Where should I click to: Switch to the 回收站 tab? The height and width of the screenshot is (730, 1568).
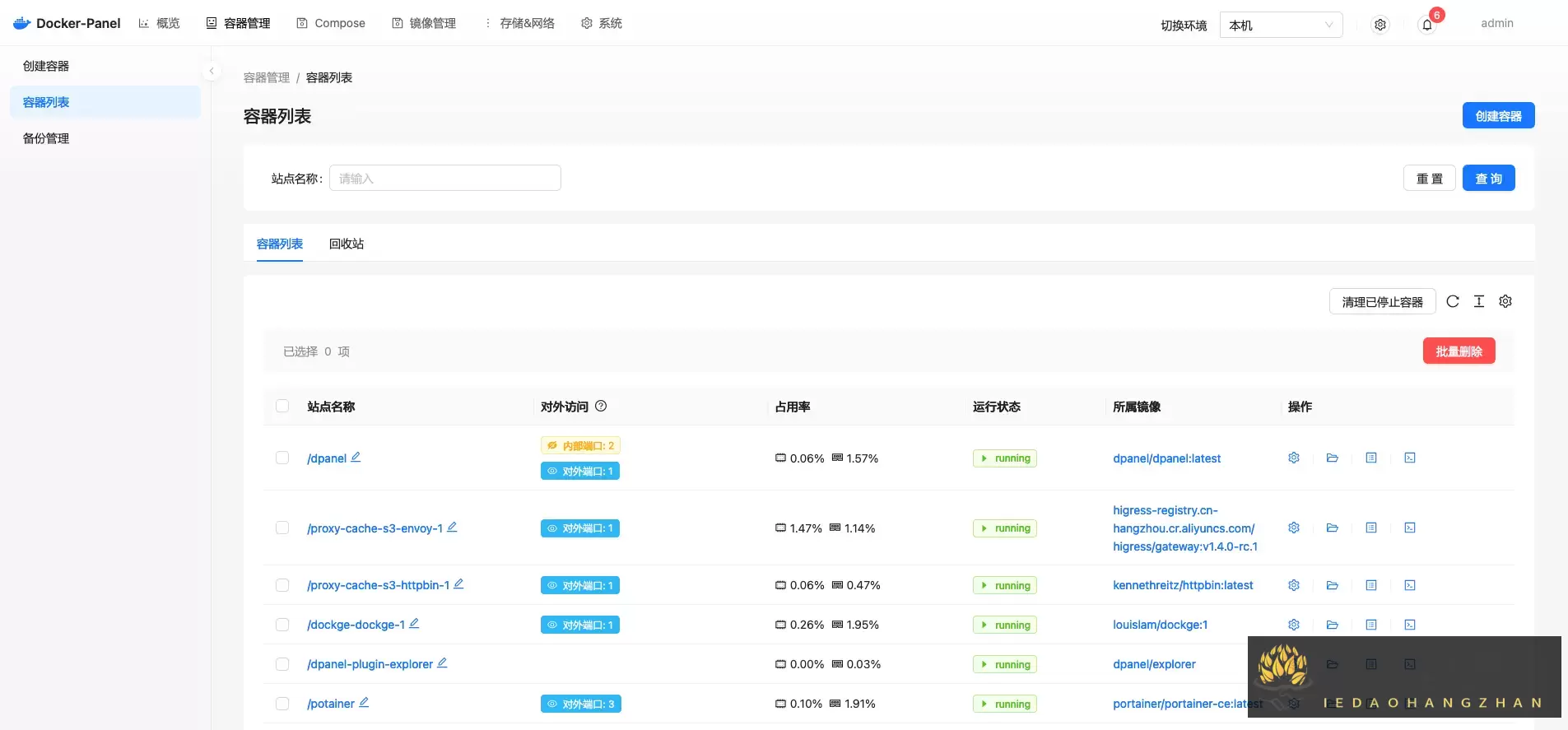[347, 244]
